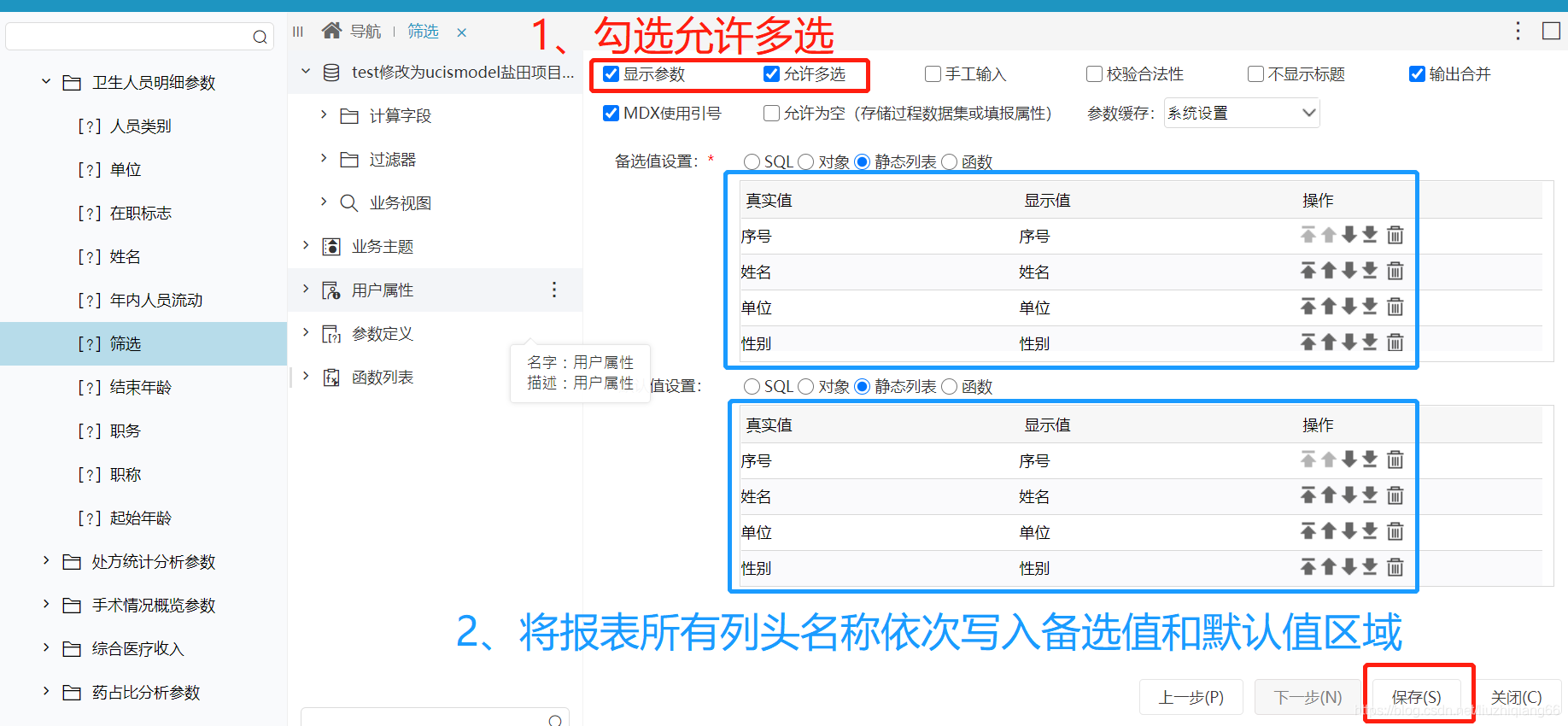Delete 单位 row in upper table
The height and width of the screenshot is (726, 1568).
[x=1395, y=307]
